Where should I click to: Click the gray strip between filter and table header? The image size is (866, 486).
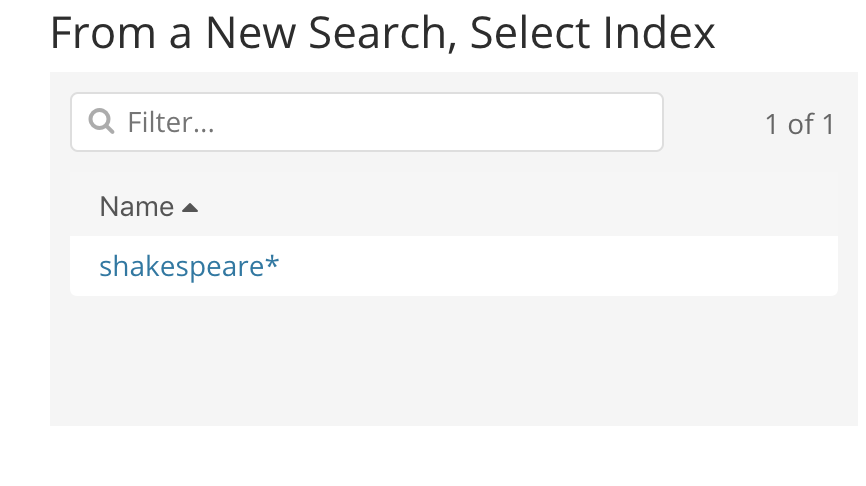(454, 164)
